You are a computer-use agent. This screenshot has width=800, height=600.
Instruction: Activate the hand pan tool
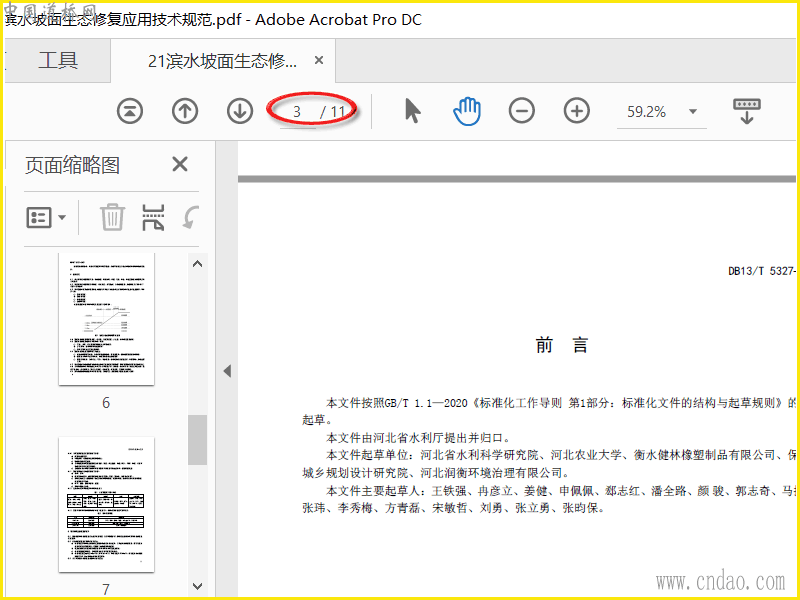(x=467, y=111)
